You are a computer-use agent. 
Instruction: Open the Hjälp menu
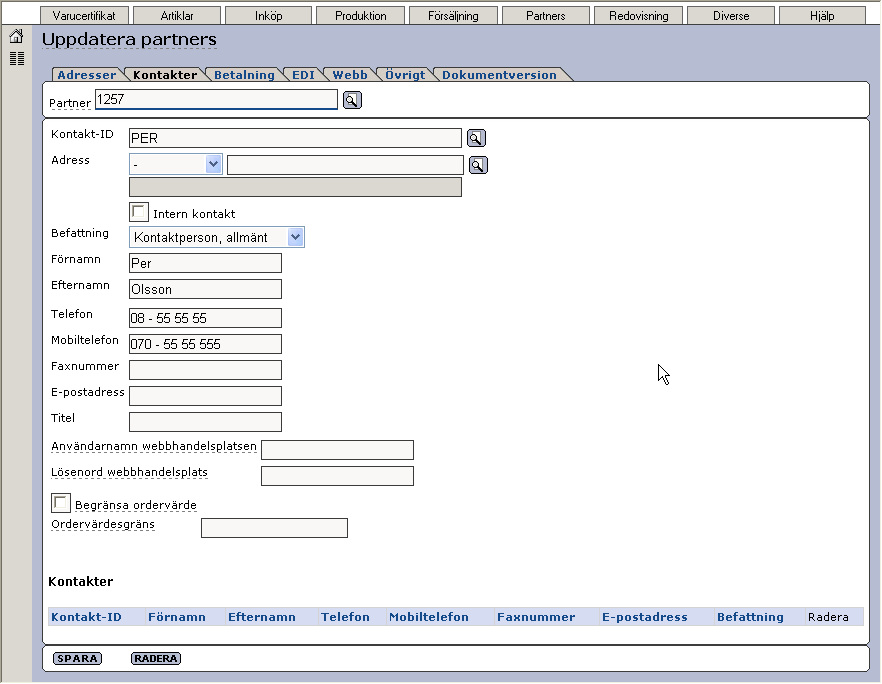click(x=822, y=16)
